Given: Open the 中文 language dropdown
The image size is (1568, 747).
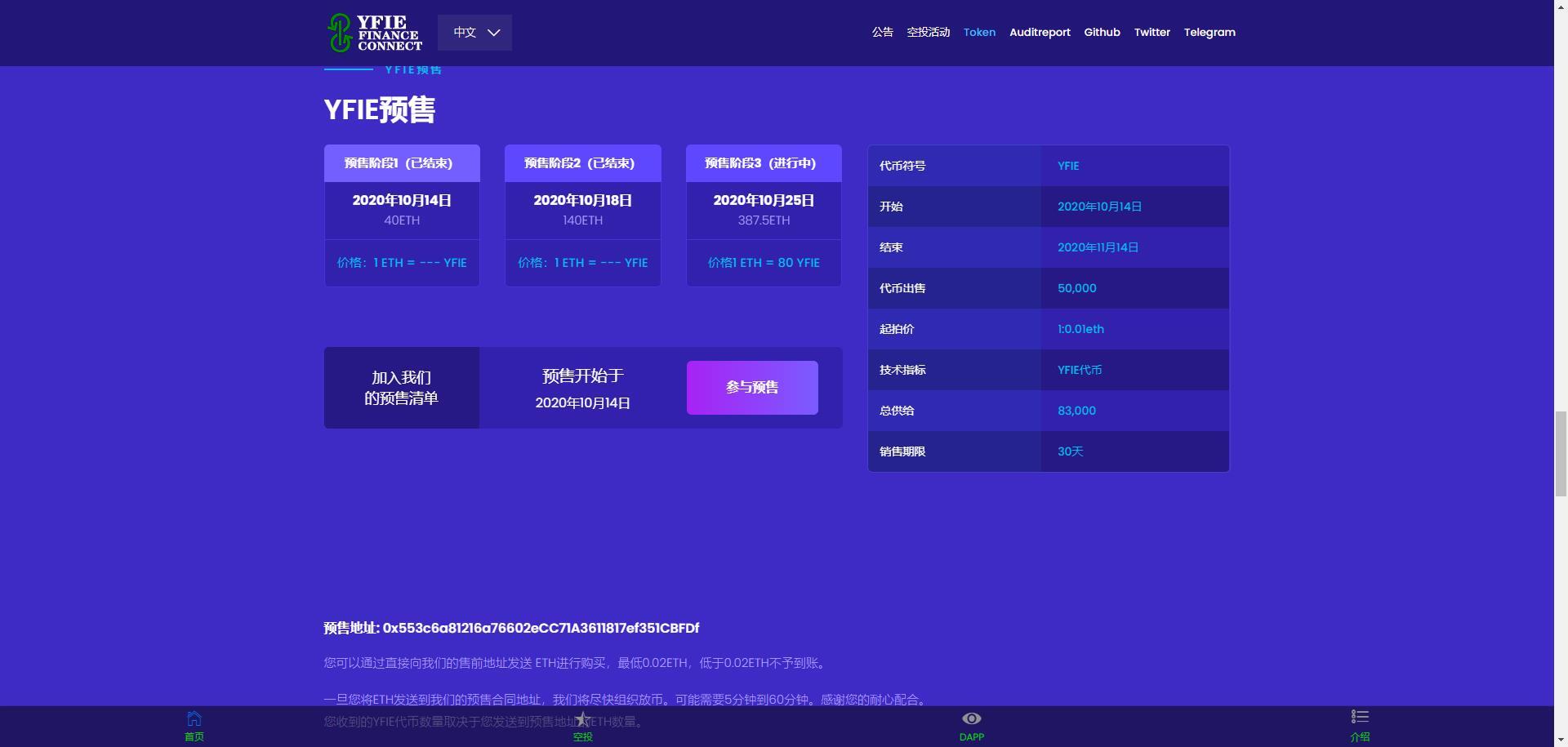Looking at the screenshot, I should click(x=474, y=33).
